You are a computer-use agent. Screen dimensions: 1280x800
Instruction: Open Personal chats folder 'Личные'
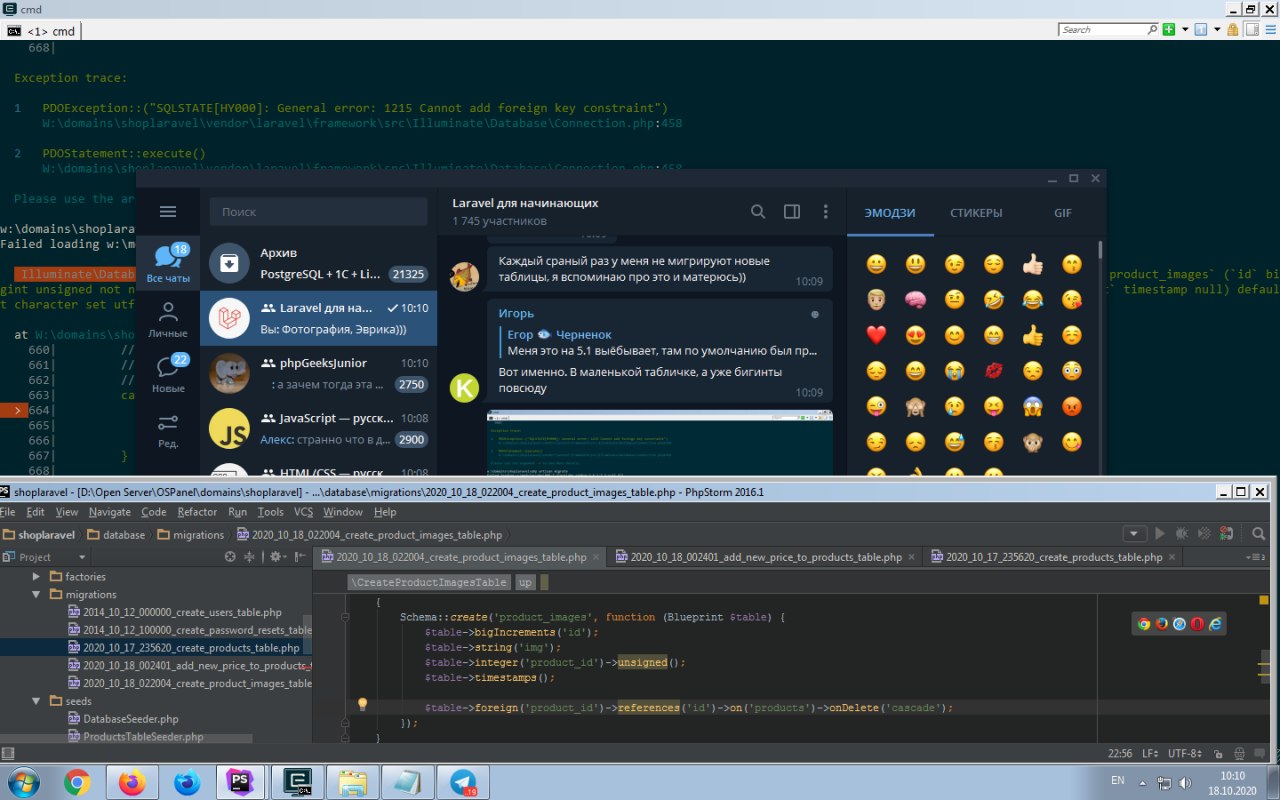[167, 319]
